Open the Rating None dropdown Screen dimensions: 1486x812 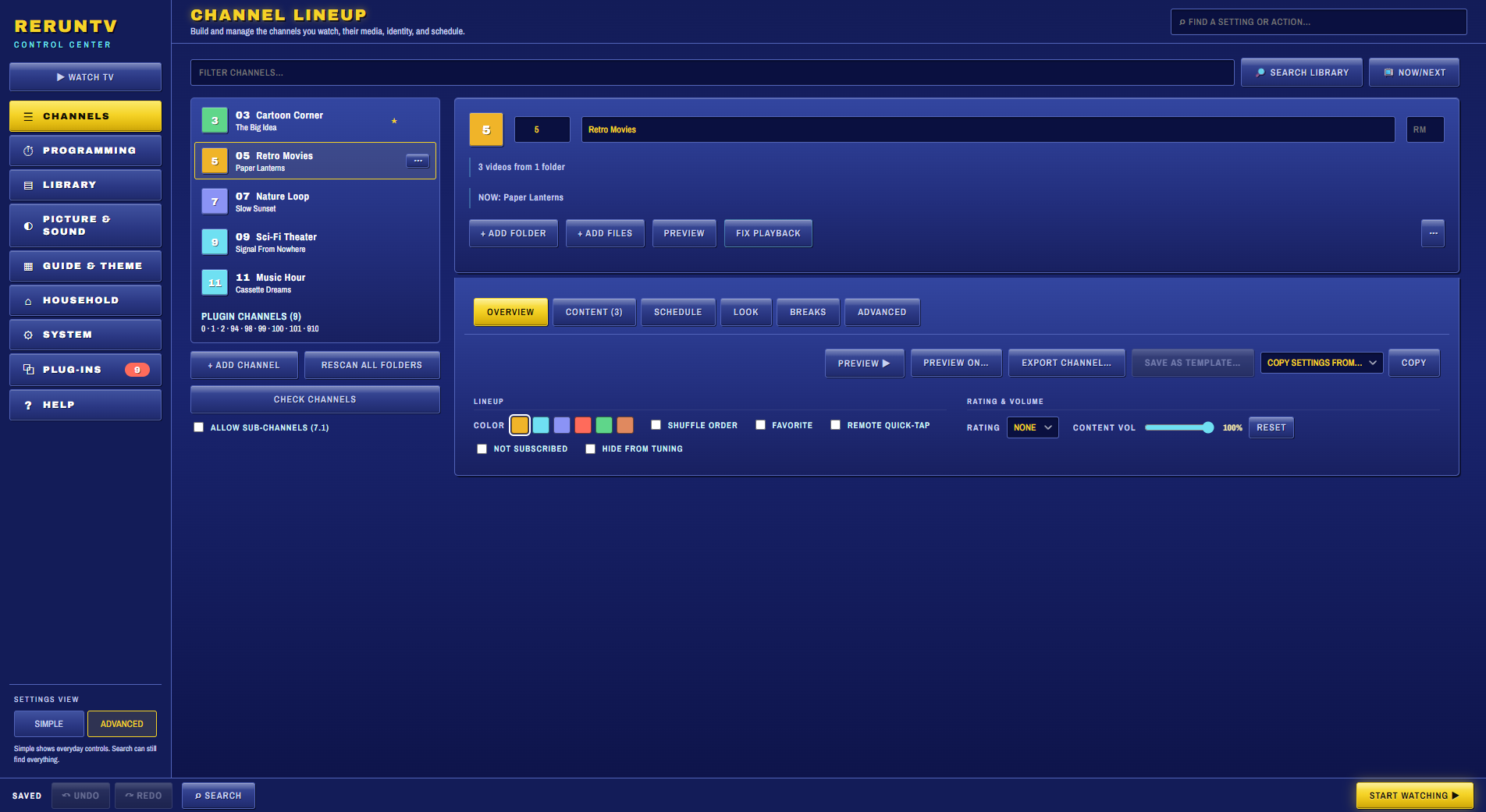click(1033, 427)
